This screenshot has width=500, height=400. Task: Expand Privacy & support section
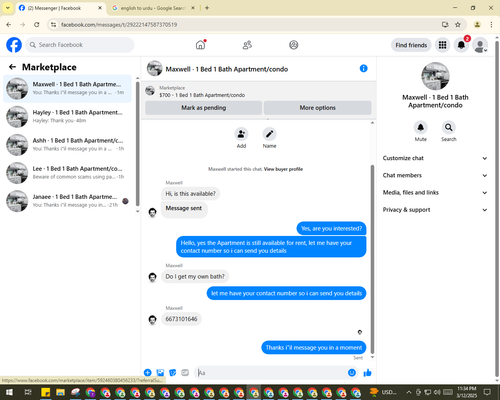click(x=435, y=210)
